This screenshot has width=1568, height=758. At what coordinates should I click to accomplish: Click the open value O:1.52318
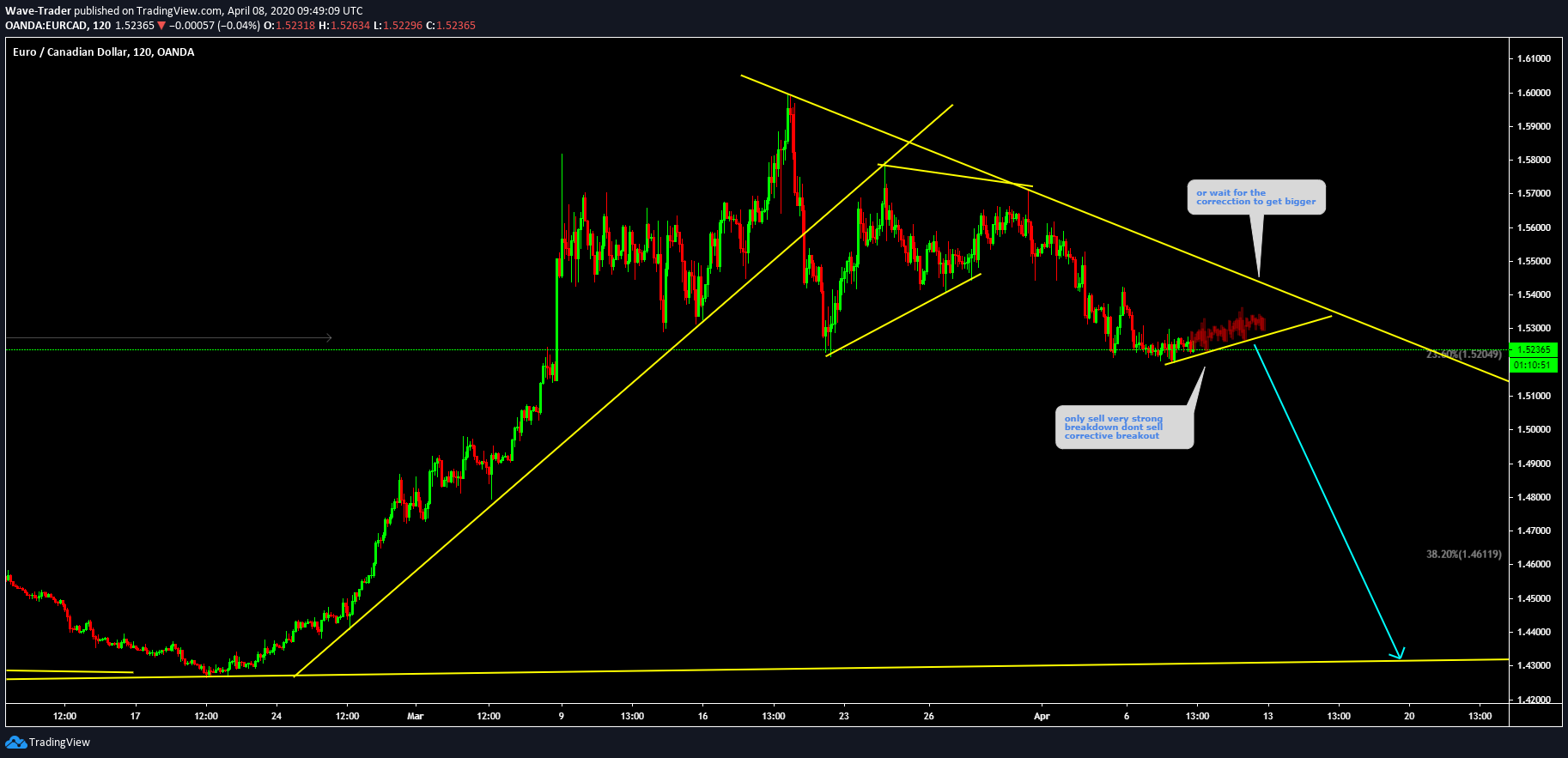[289, 26]
